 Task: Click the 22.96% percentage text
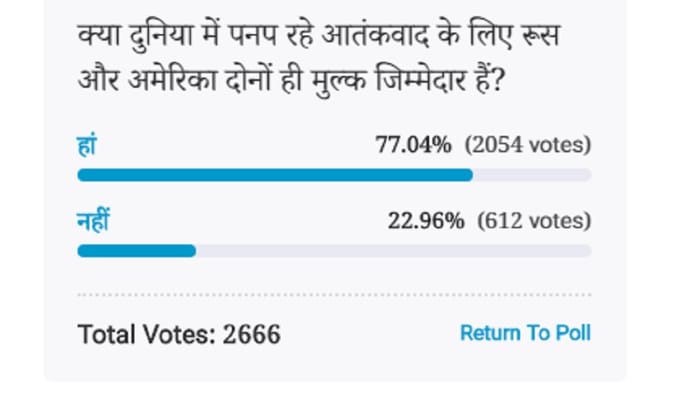(426, 221)
